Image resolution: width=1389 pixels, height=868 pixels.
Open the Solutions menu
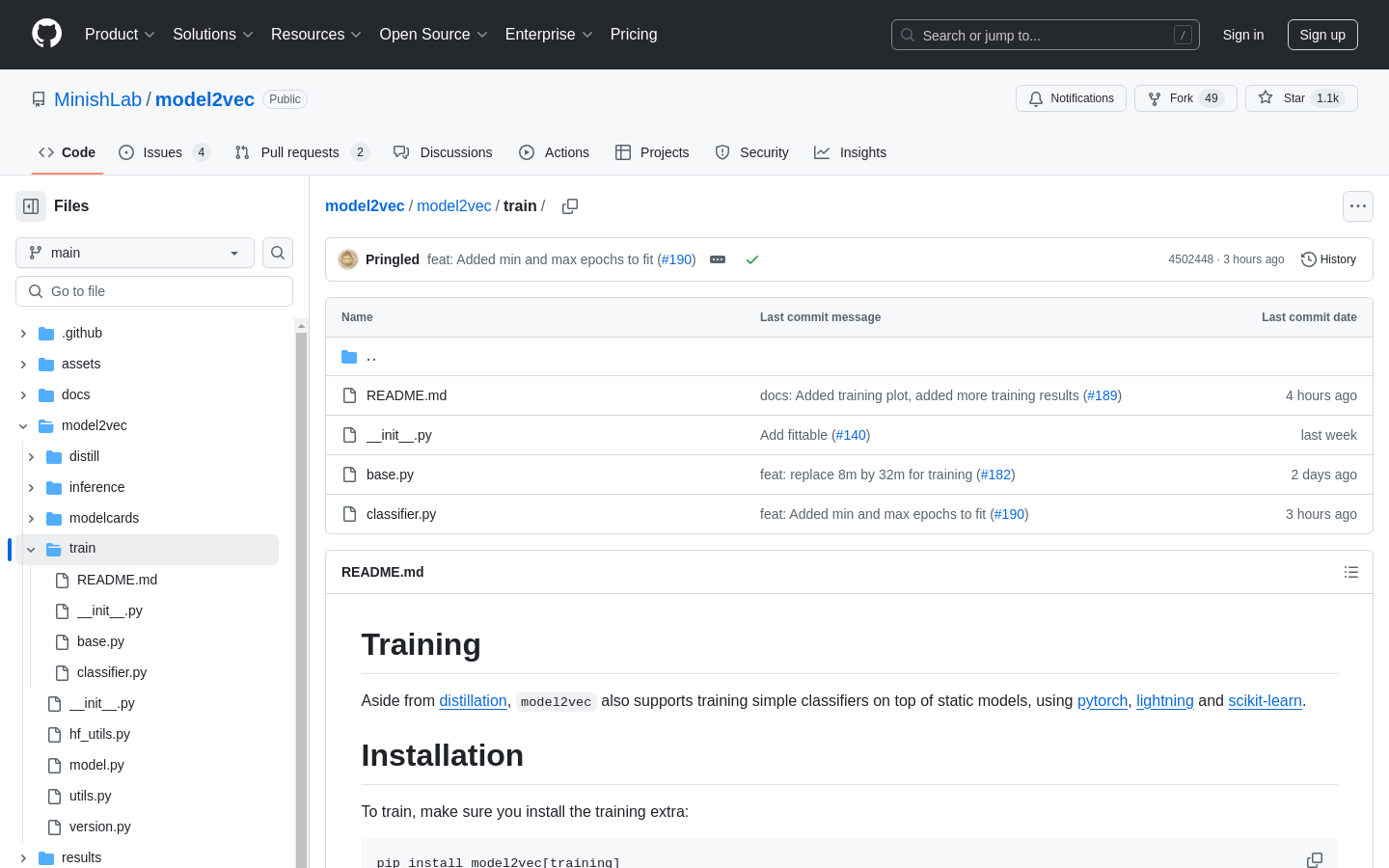[212, 34]
